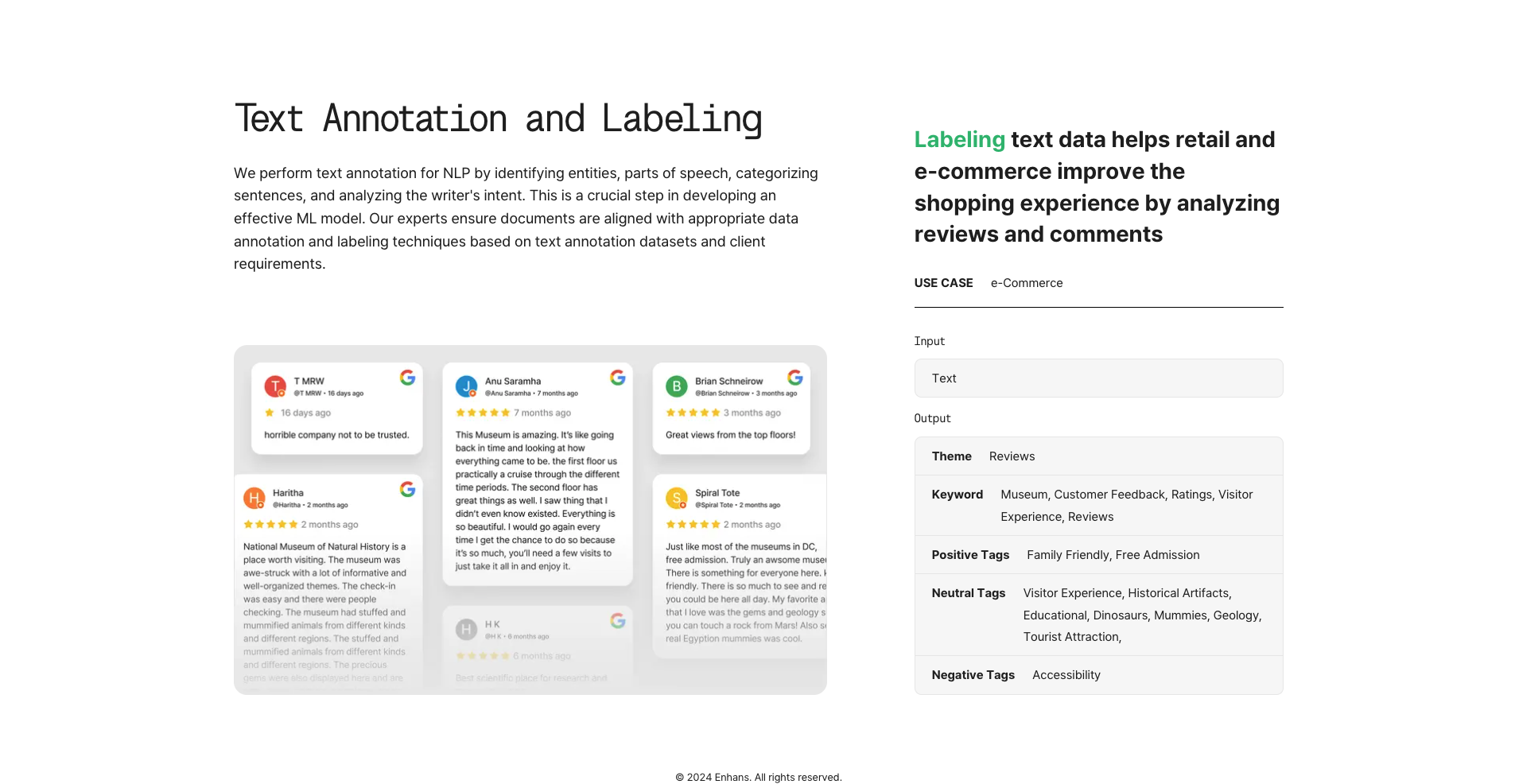Click the 'e-Commerce' use case value
The height and width of the screenshot is (784, 1515).
point(1027,283)
